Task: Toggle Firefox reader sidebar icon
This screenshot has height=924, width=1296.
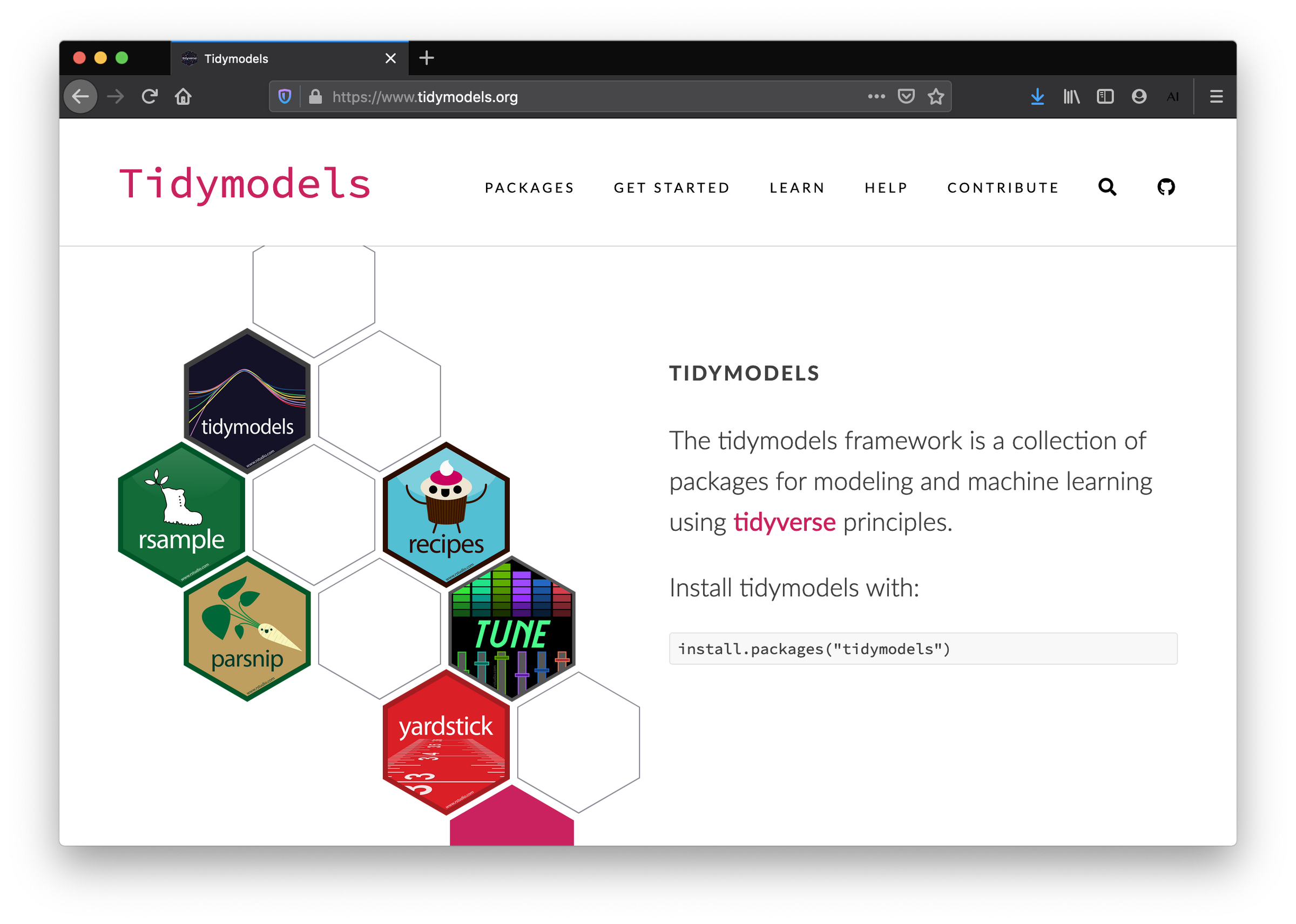Action: pos(1105,96)
